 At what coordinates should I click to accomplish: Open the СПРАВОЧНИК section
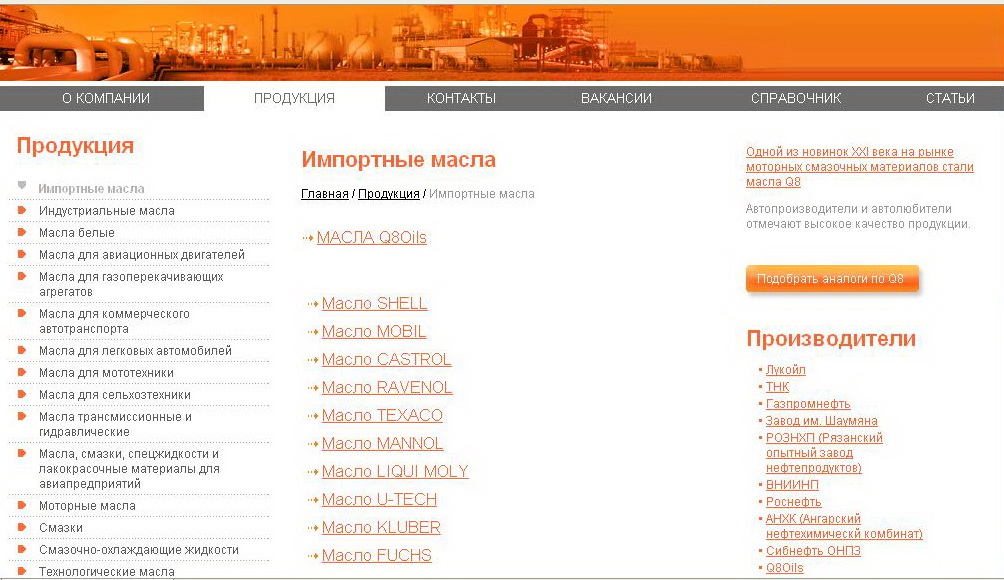(796, 98)
